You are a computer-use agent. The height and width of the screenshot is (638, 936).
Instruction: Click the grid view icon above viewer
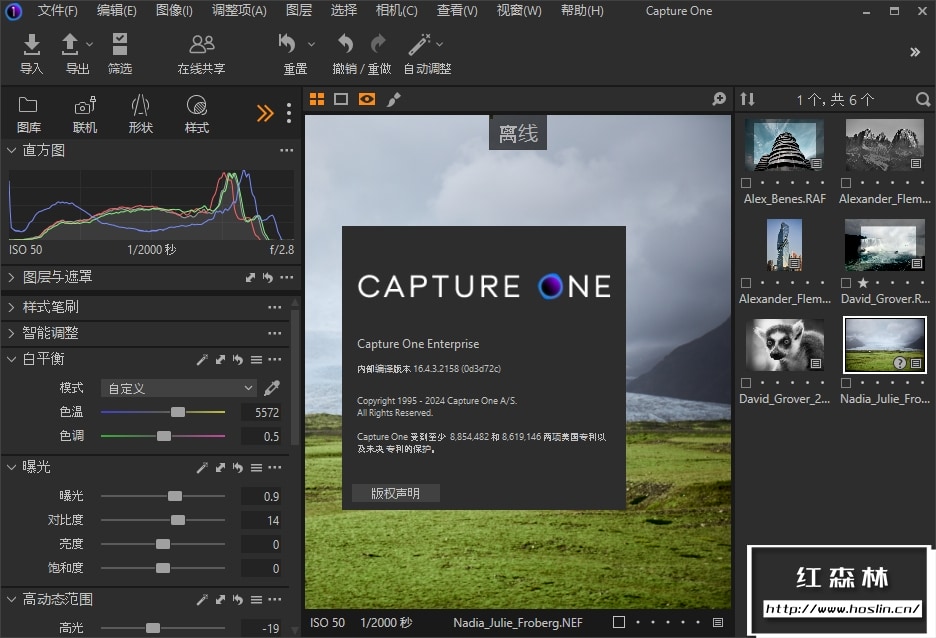tap(317, 99)
